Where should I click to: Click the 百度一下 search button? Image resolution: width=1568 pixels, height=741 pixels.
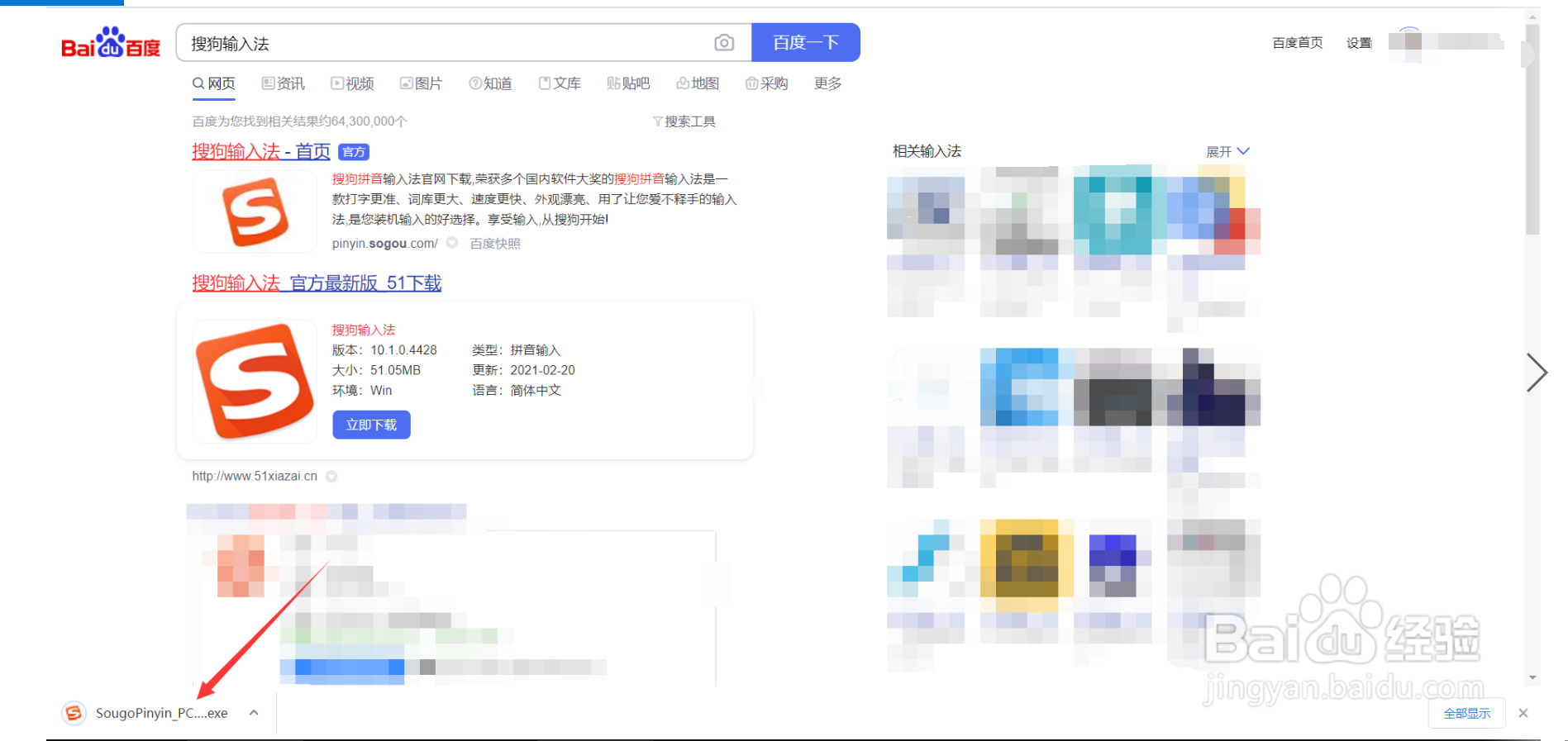(806, 42)
